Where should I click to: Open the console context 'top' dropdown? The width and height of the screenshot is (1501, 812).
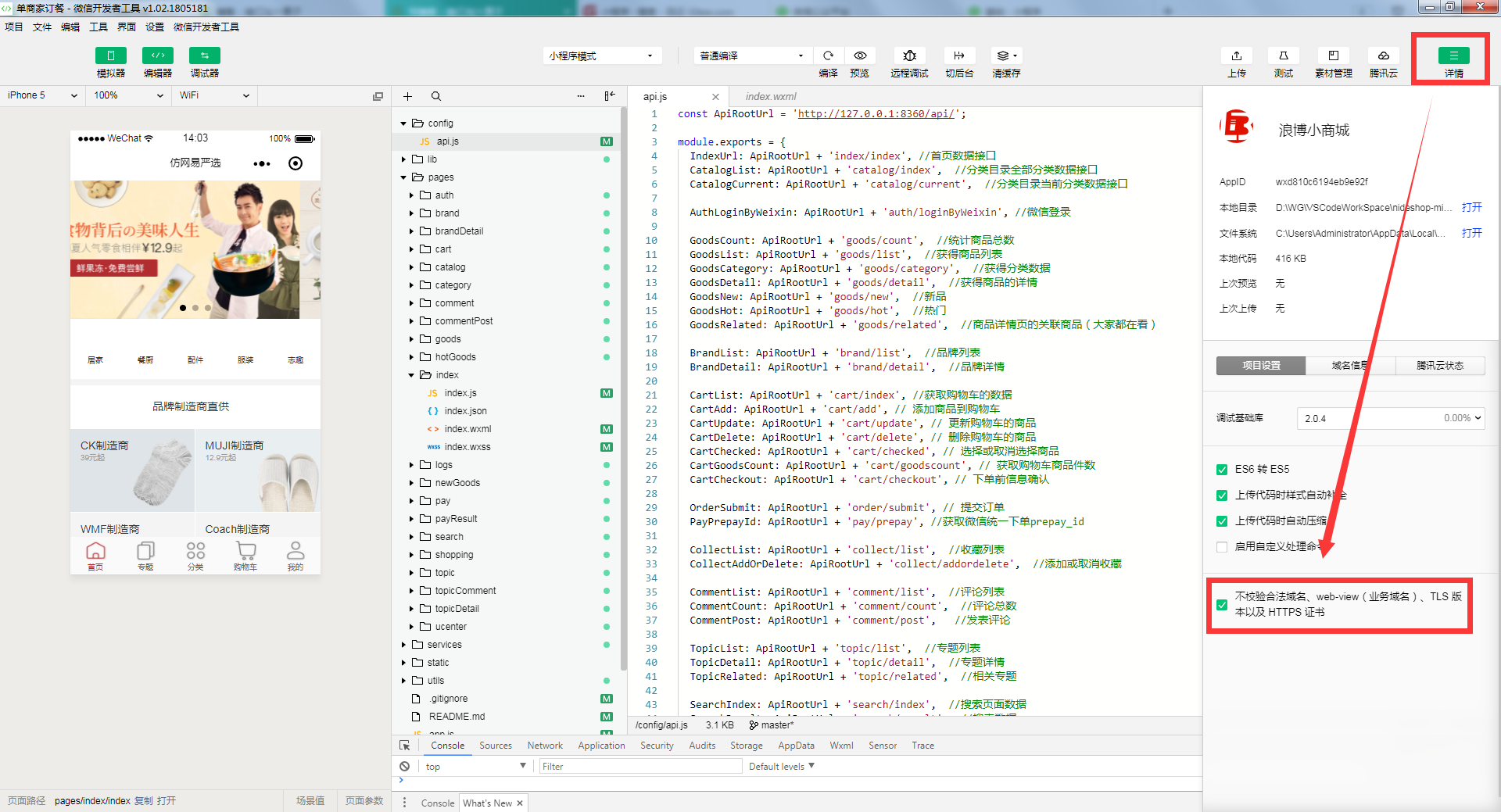click(475, 767)
